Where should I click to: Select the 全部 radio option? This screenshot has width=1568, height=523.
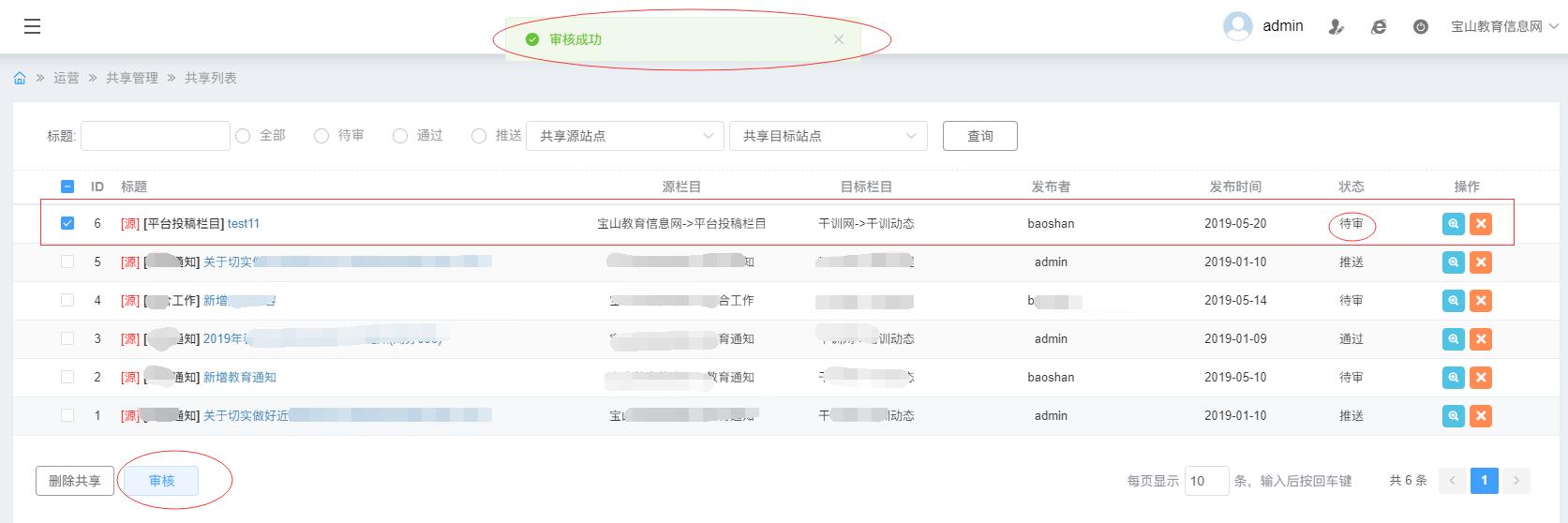point(243,136)
